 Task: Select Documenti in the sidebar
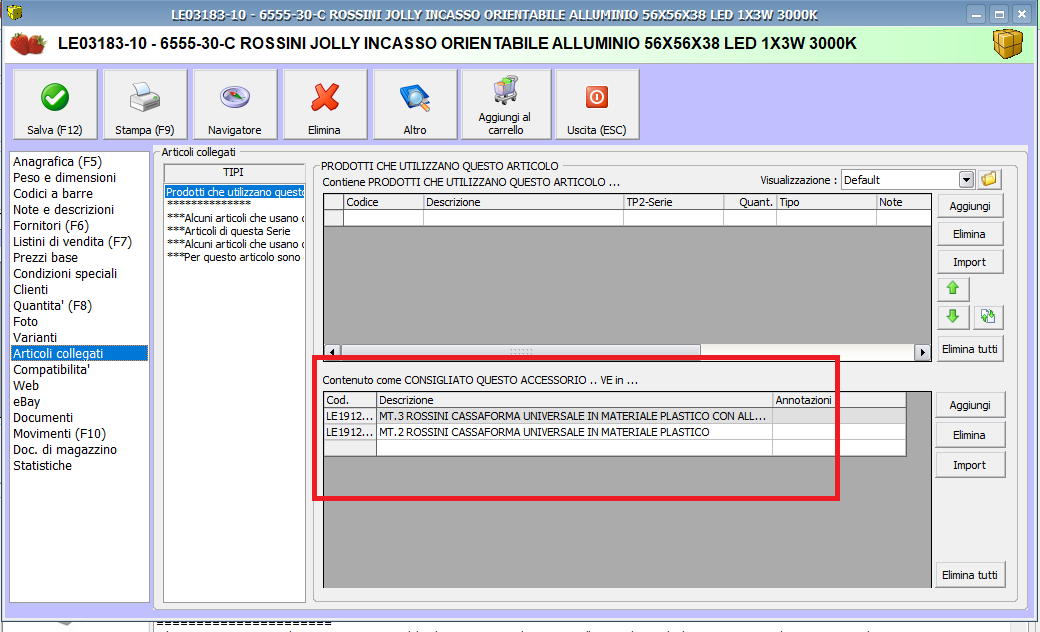click(x=43, y=417)
